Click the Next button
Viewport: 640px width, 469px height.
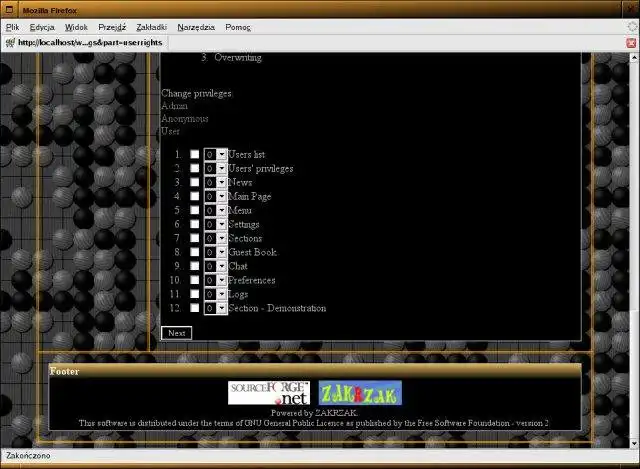click(x=176, y=333)
